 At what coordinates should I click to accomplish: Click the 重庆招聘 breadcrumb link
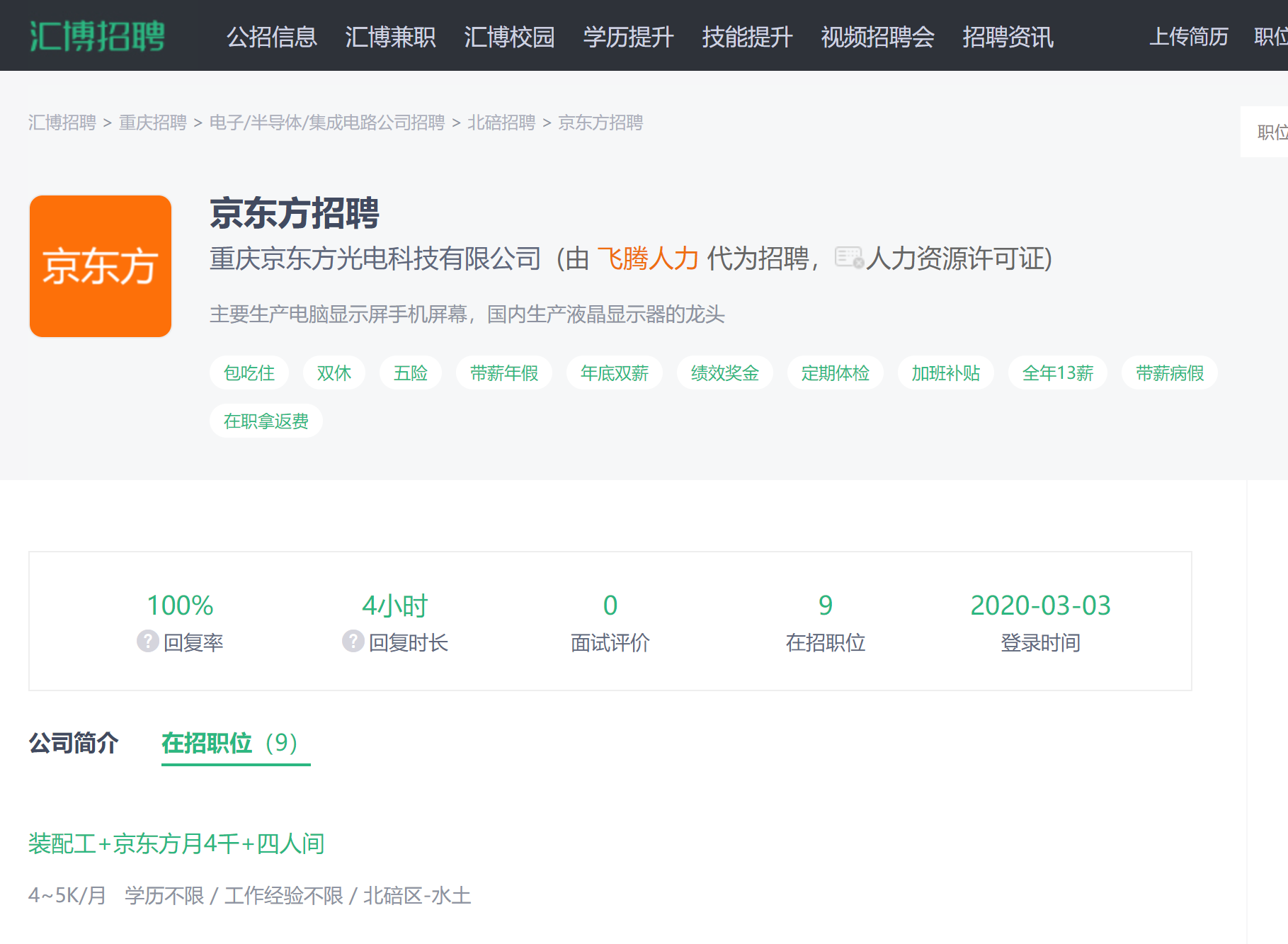click(153, 123)
